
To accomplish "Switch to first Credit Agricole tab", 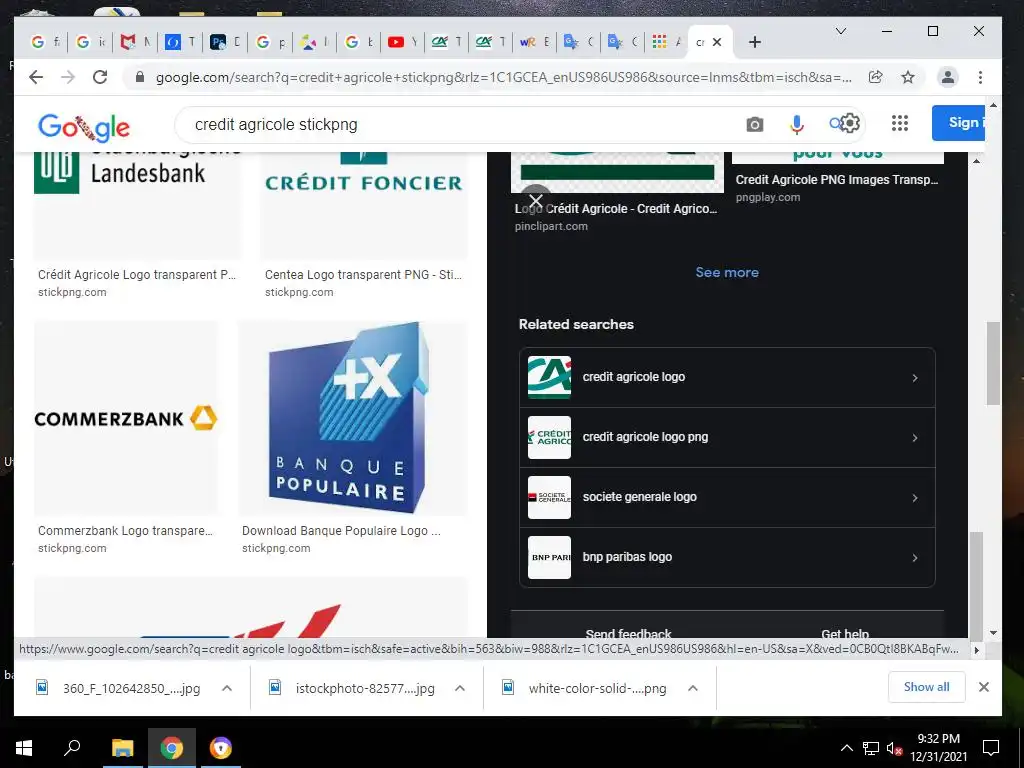I will pyautogui.click(x=446, y=42).
